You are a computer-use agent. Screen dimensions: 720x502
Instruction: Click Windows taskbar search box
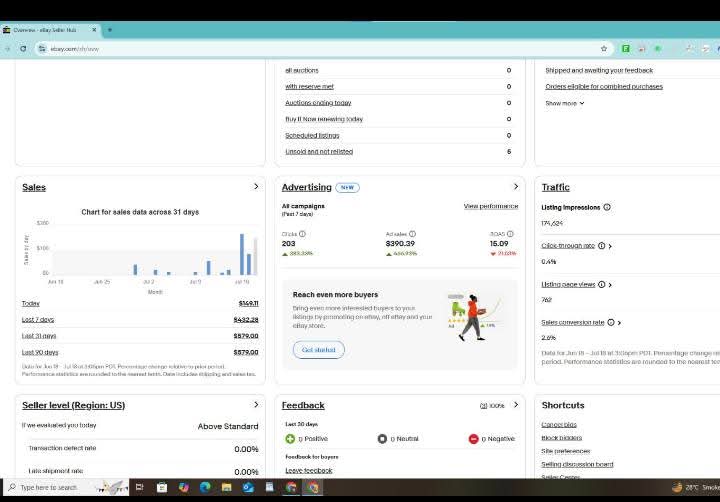tap(67, 487)
